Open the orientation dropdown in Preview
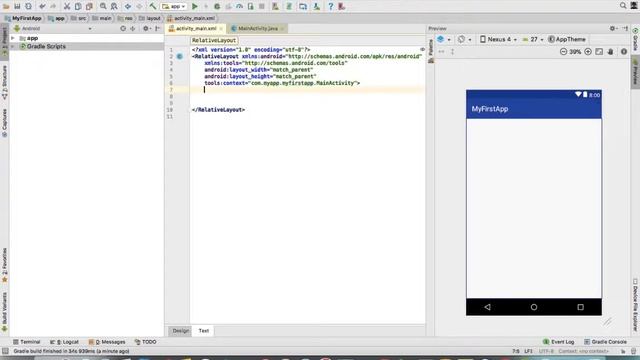The width and height of the screenshot is (640, 360). [x=464, y=40]
